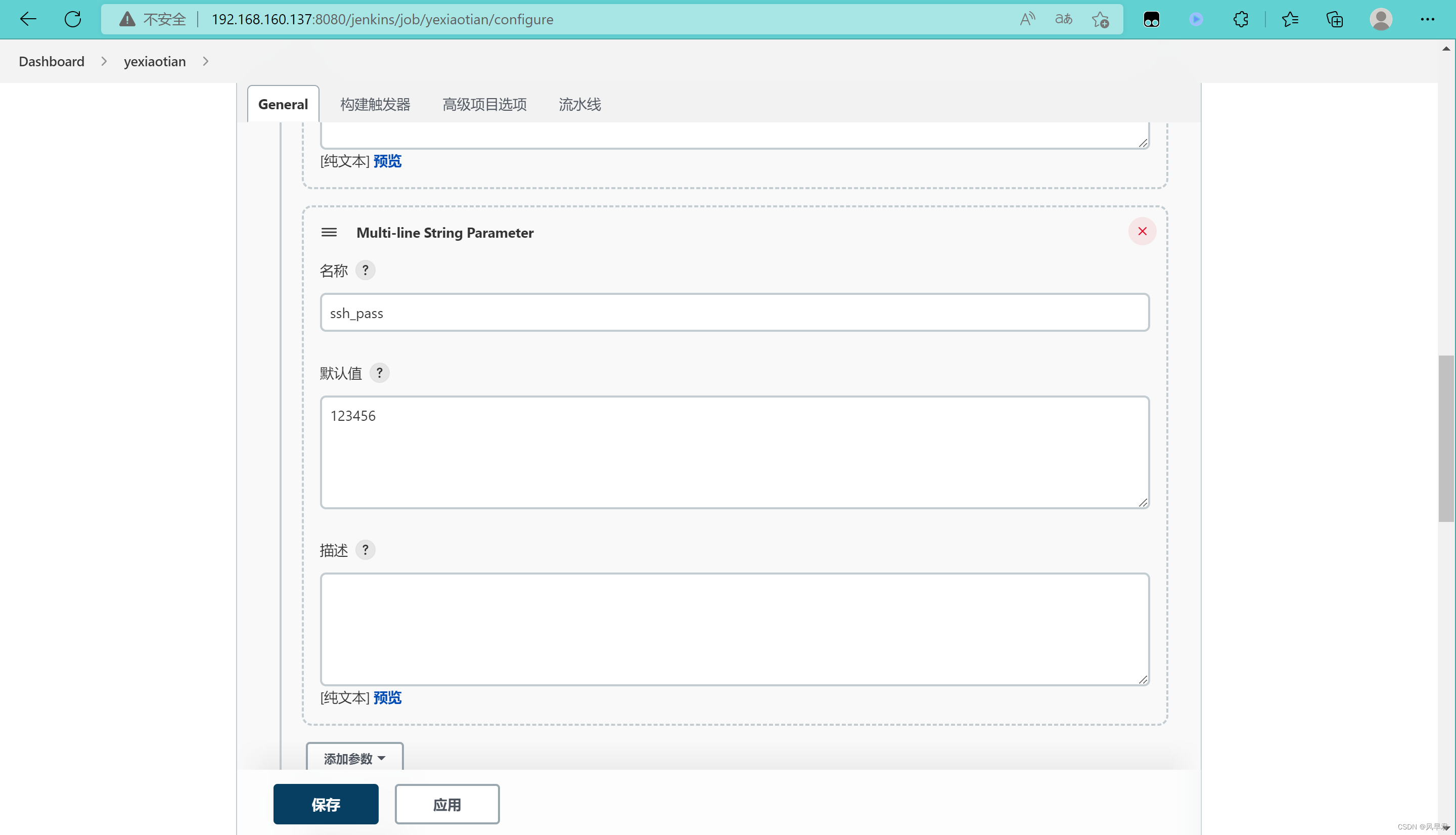
Task: Click the 名称 label
Action: pos(334,271)
